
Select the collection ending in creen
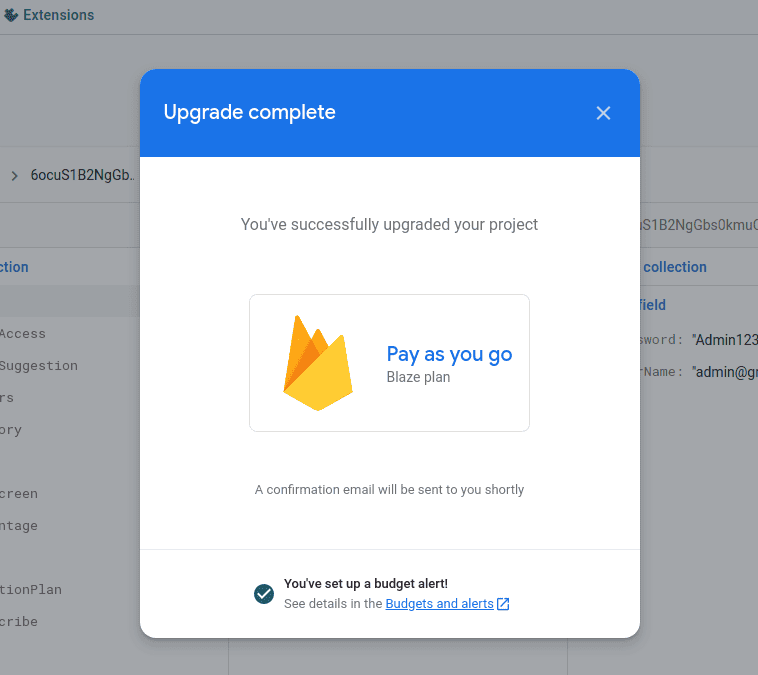click(x=18, y=494)
